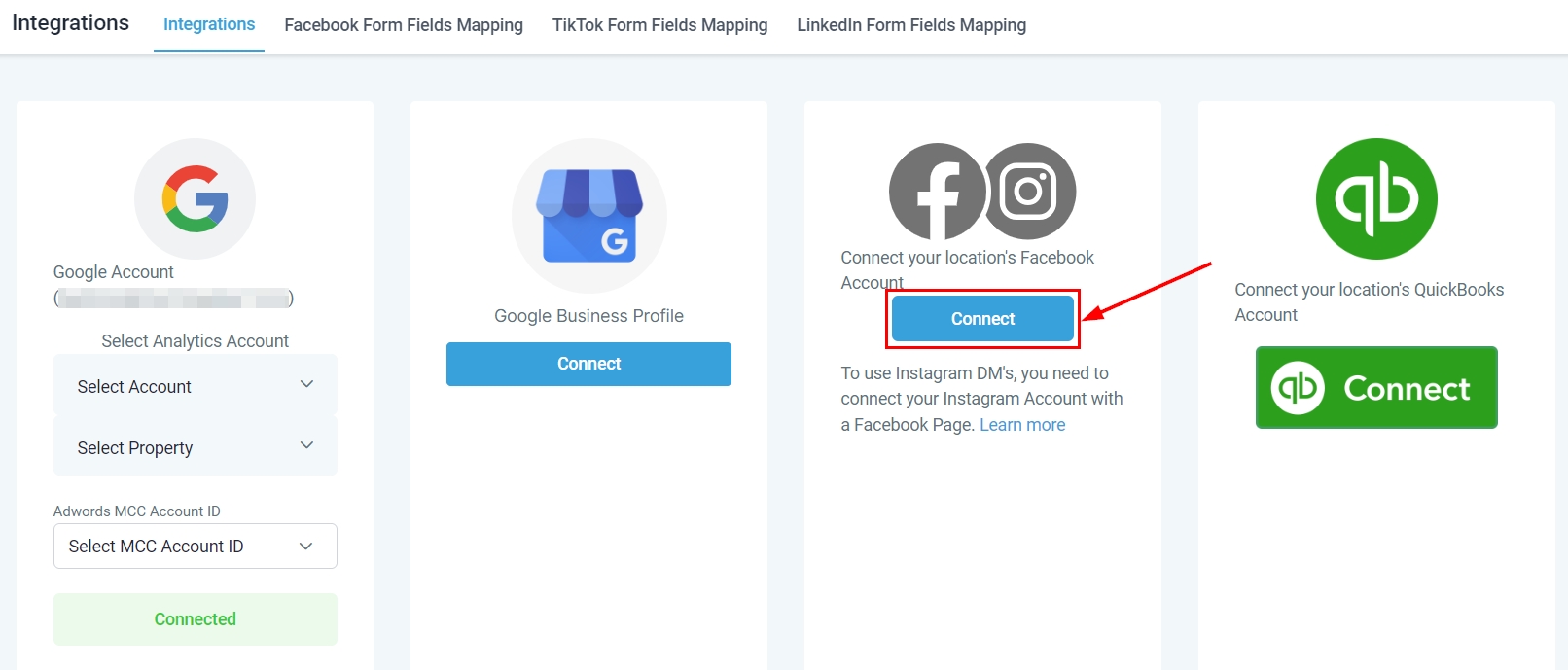Select the Integrations tab
The image size is (1568, 670).
(x=209, y=25)
